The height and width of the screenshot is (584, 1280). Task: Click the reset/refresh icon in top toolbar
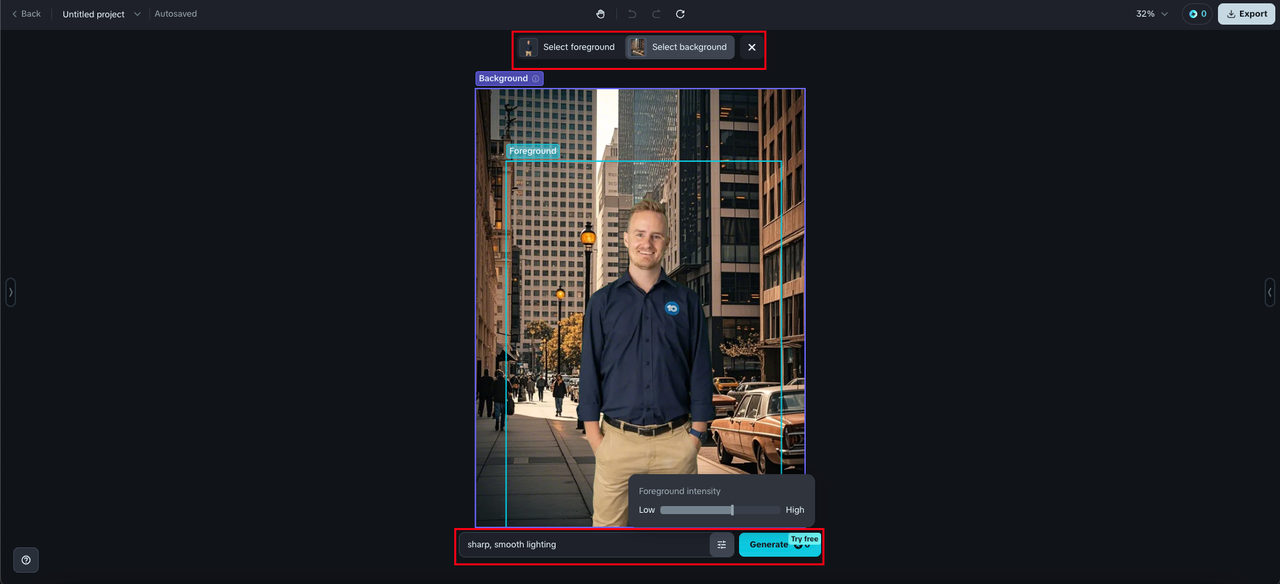[680, 14]
